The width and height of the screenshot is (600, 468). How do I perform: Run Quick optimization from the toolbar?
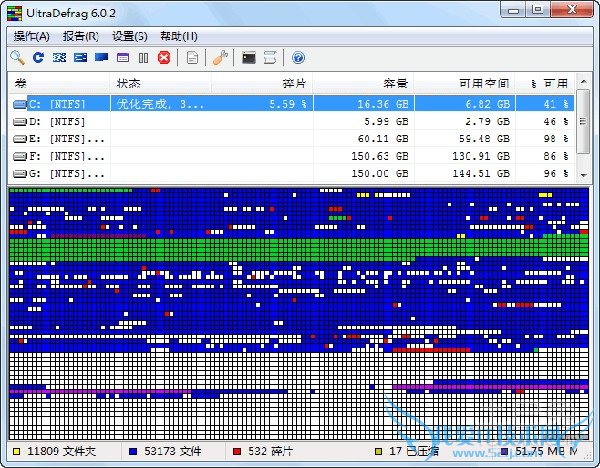point(80,58)
